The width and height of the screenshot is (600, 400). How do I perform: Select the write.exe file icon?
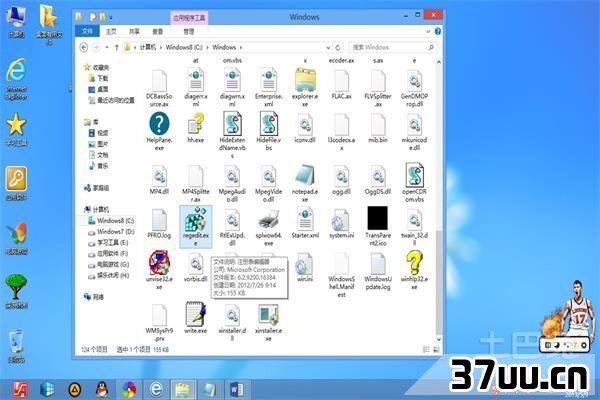[196, 314]
